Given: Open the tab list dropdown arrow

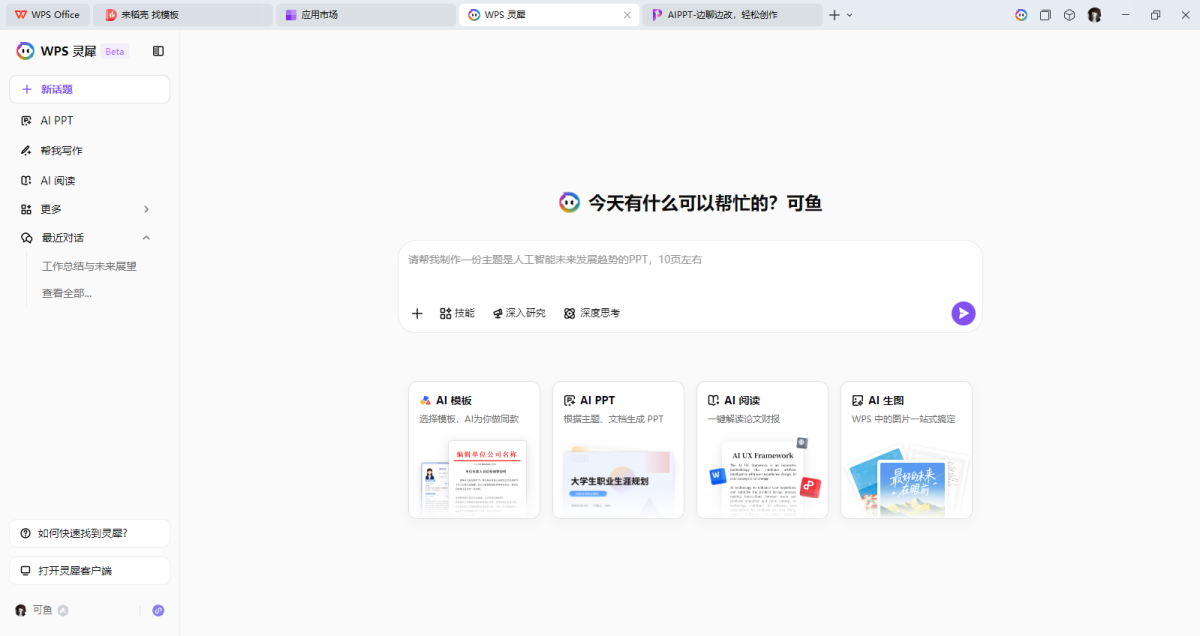Looking at the screenshot, I should (850, 15).
